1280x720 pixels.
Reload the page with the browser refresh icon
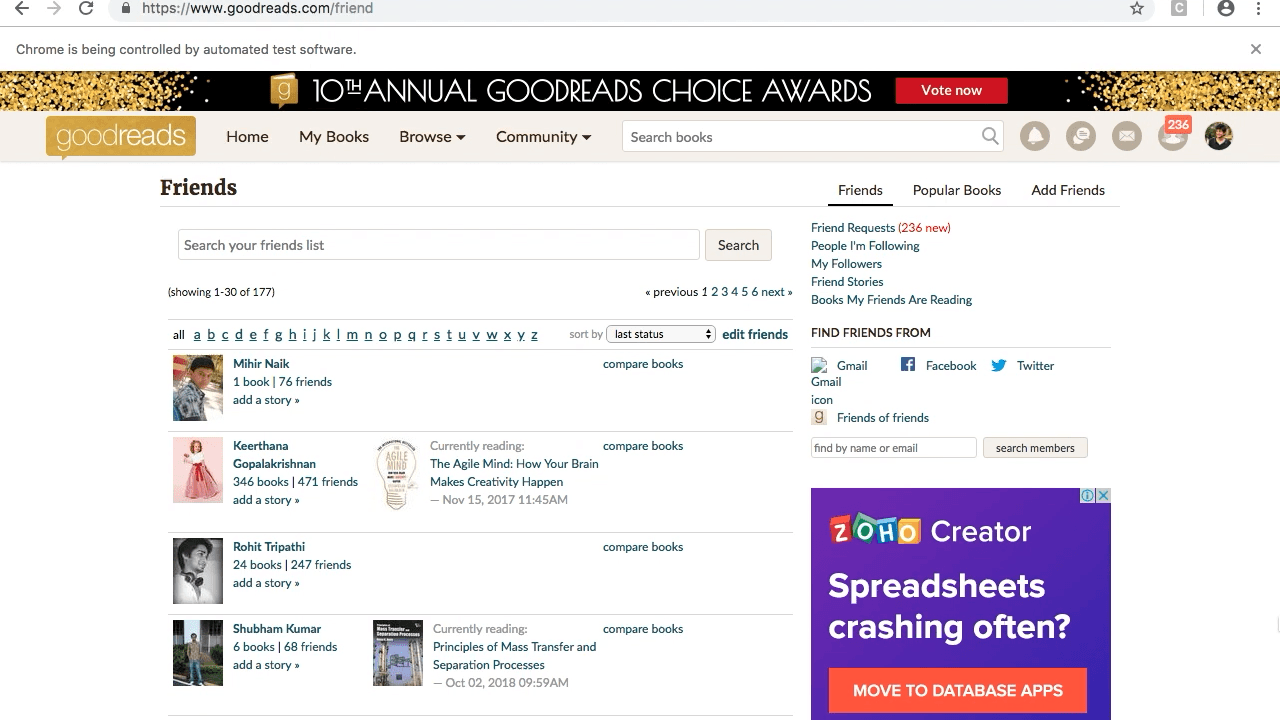point(86,8)
